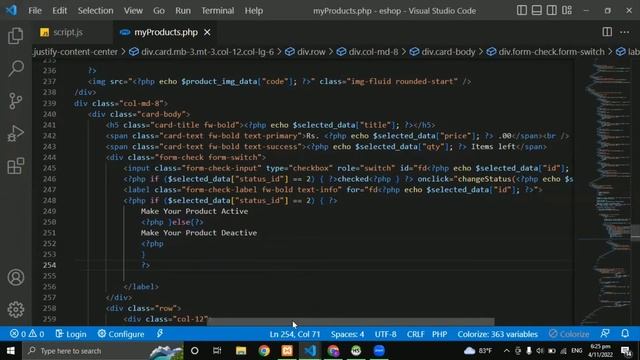Screen dimensions: 640x360
Task: Expand the justify-content-center breadcrumb
Action: click(76, 52)
